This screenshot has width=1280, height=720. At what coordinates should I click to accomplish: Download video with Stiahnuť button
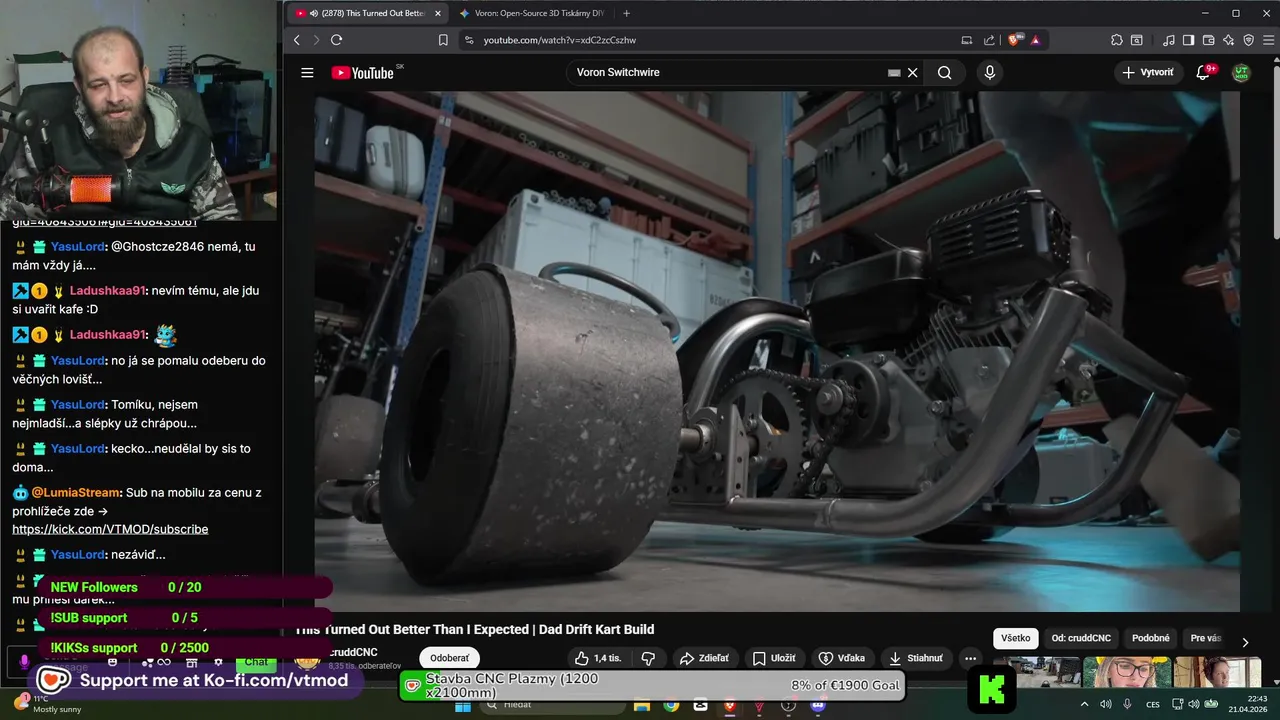click(x=916, y=658)
